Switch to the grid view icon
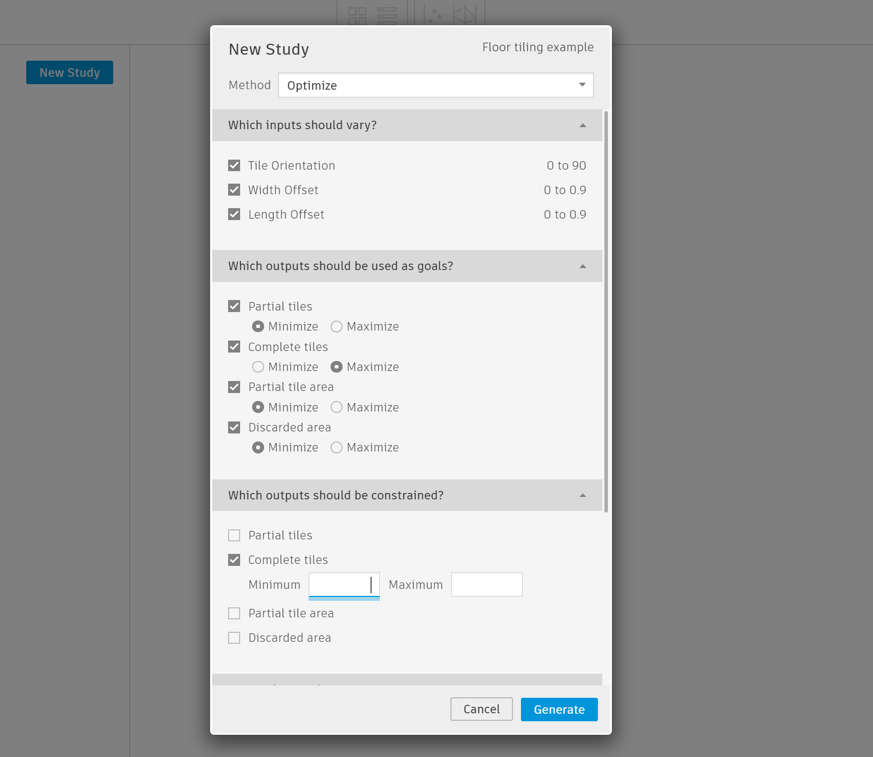 (x=357, y=15)
